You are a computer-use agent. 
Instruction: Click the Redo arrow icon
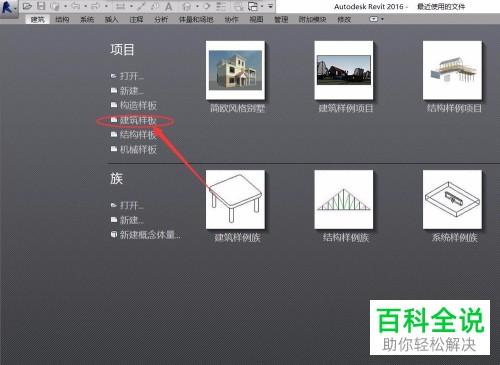[95, 6]
